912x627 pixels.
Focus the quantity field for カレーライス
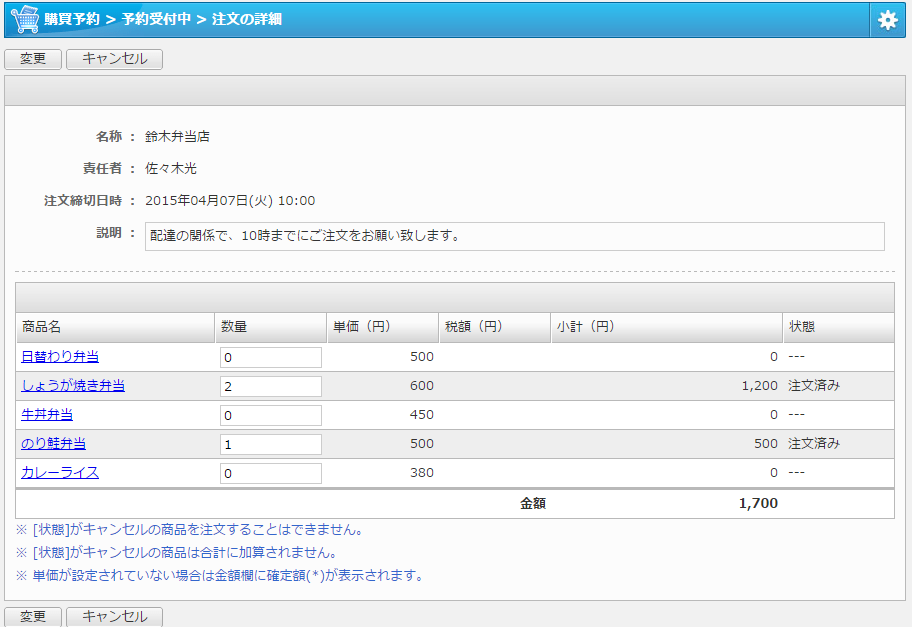click(x=270, y=473)
